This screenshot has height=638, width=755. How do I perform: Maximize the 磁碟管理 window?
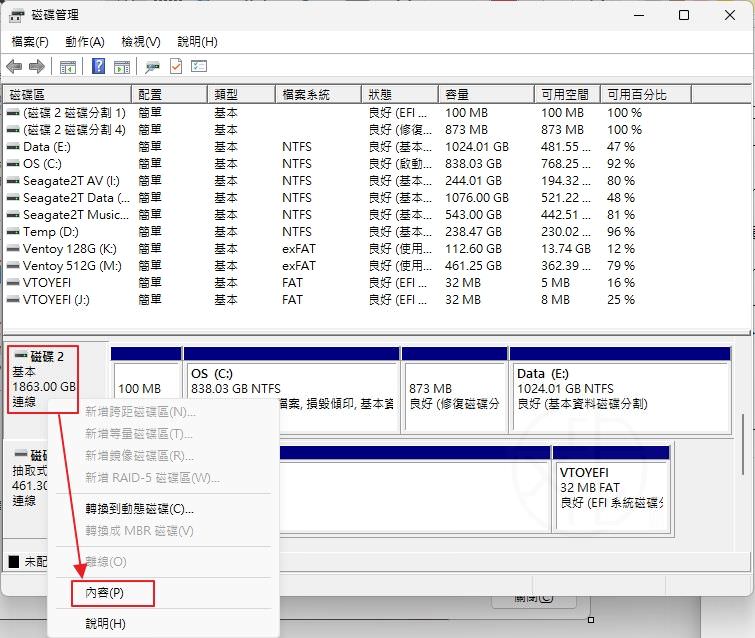[x=684, y=15]
